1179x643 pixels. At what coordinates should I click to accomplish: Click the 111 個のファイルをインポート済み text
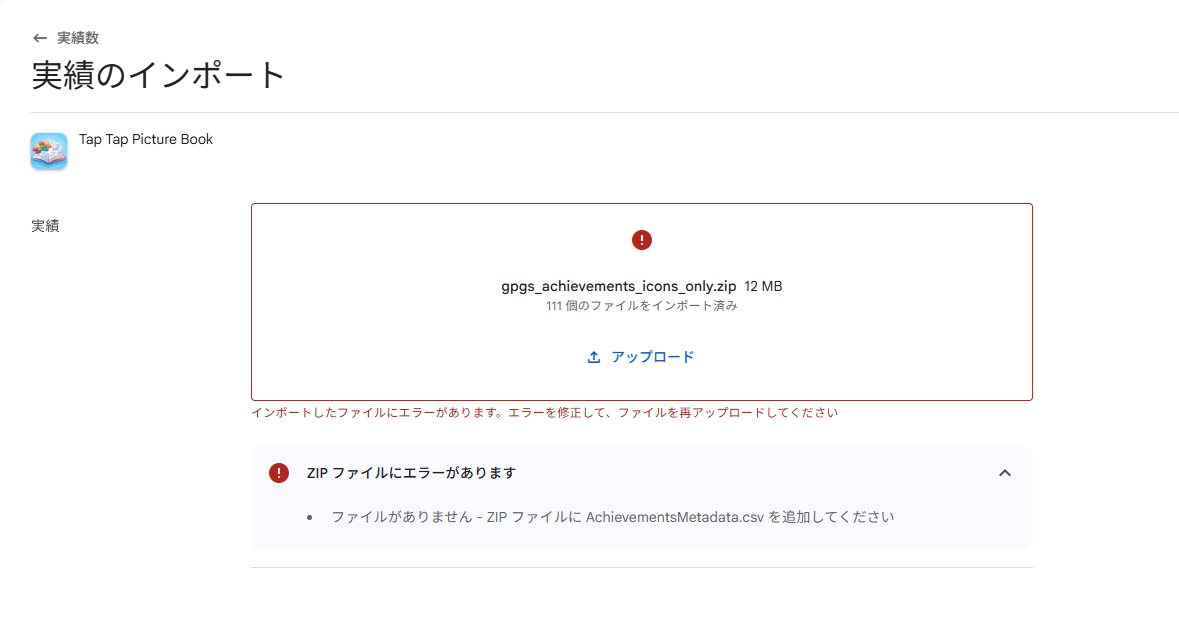coord(641,306)
